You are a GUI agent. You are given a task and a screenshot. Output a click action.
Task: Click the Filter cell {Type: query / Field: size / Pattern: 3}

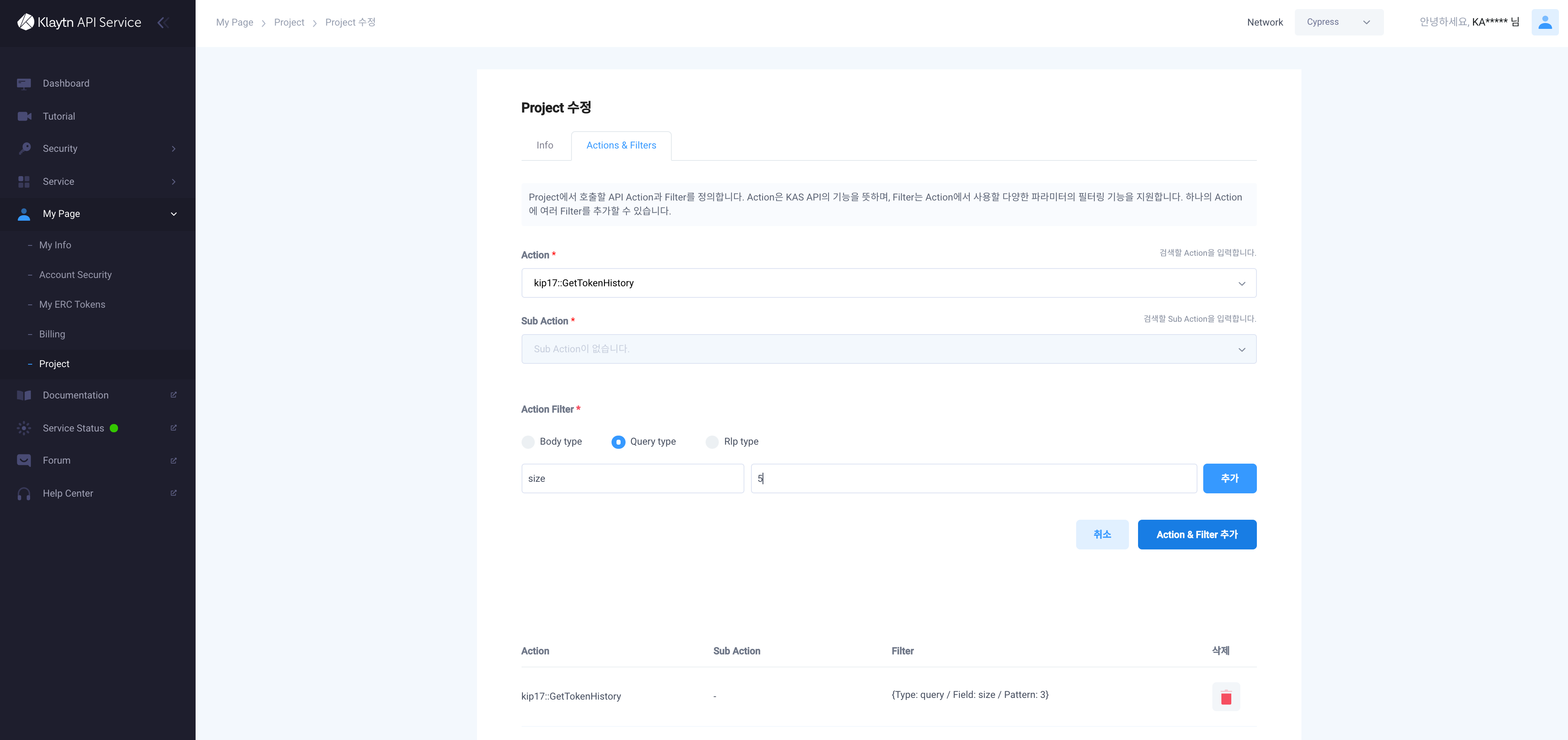[970, 694]
